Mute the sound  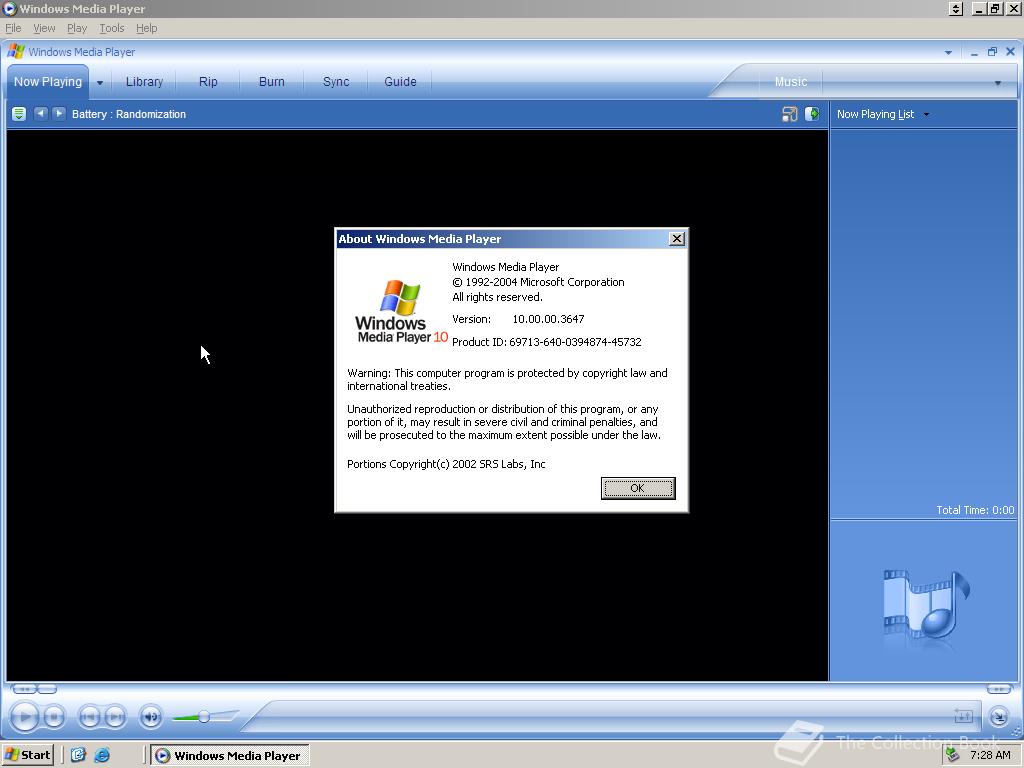pos(150,716)
